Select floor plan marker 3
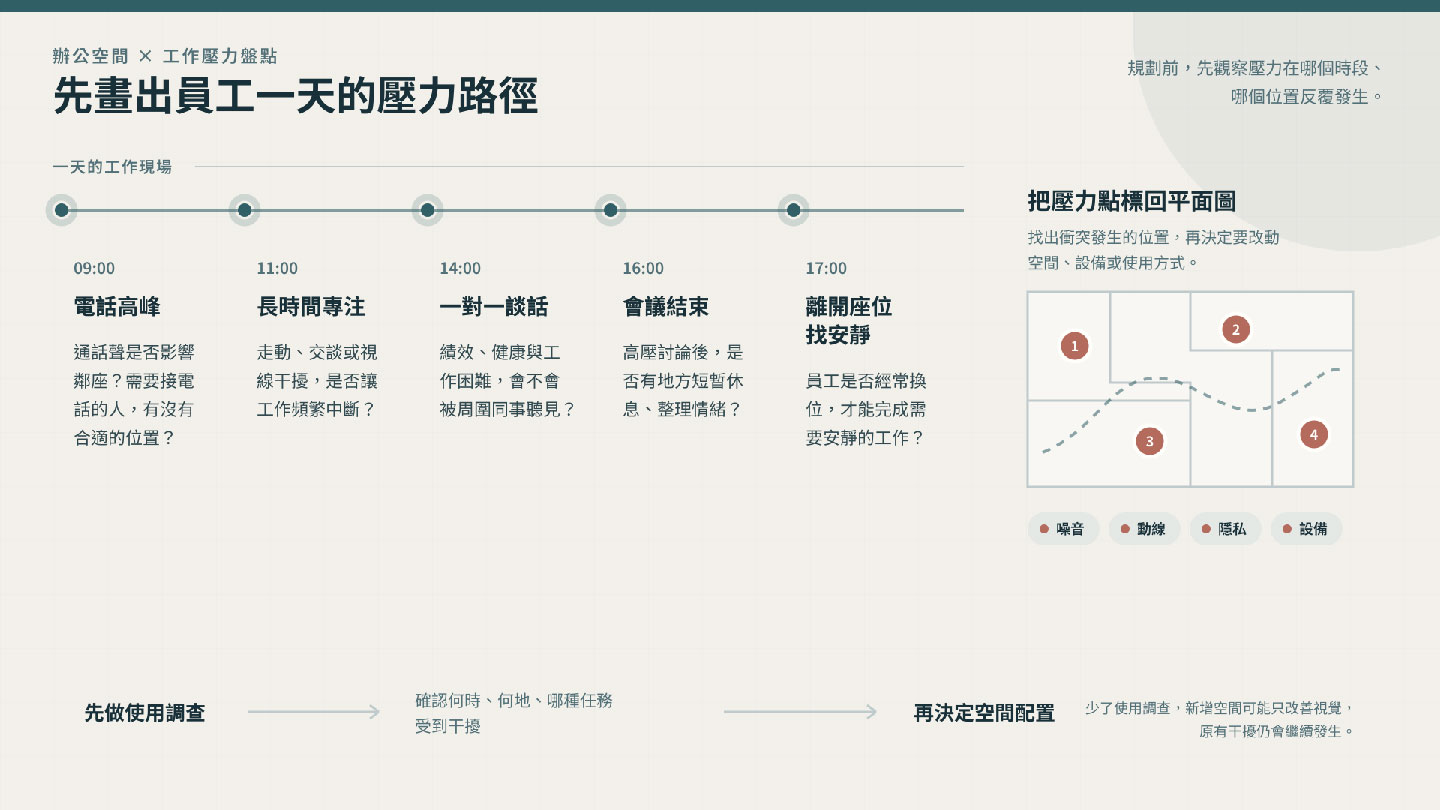Screen dimensions: 1440x810 pos(1150,440)
